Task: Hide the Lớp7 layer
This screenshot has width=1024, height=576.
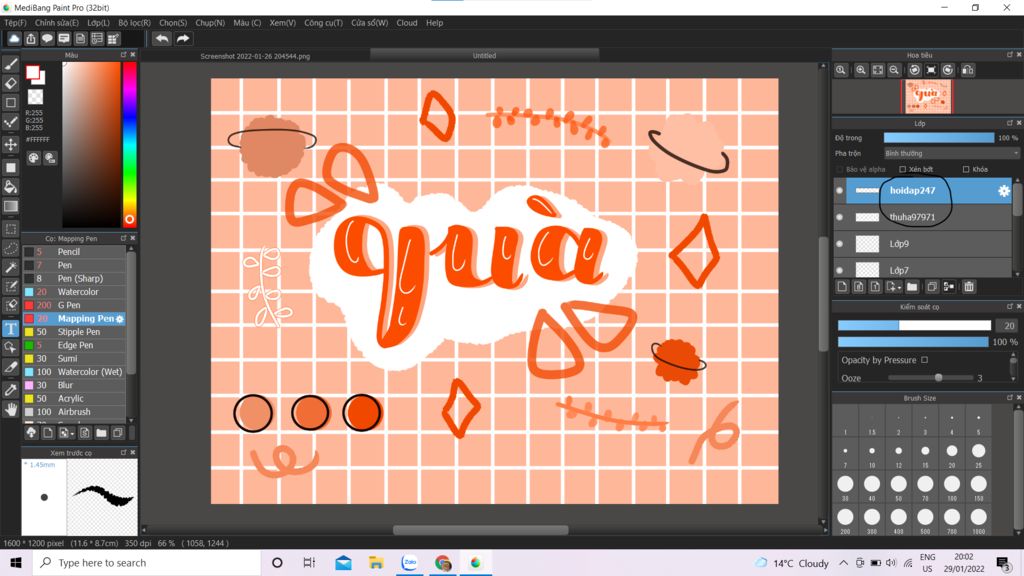Action: [839, 270]
